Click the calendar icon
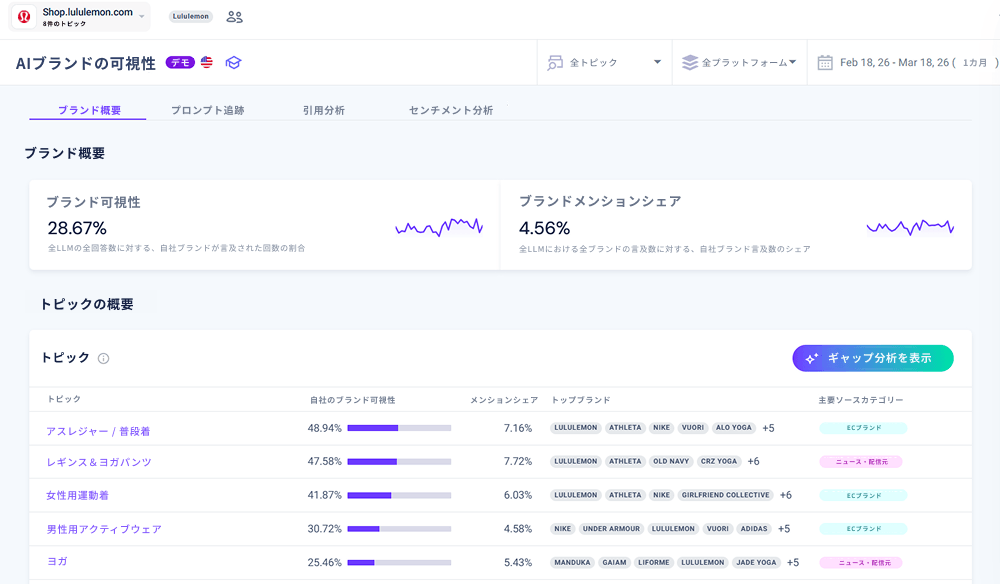 [825, 62]
